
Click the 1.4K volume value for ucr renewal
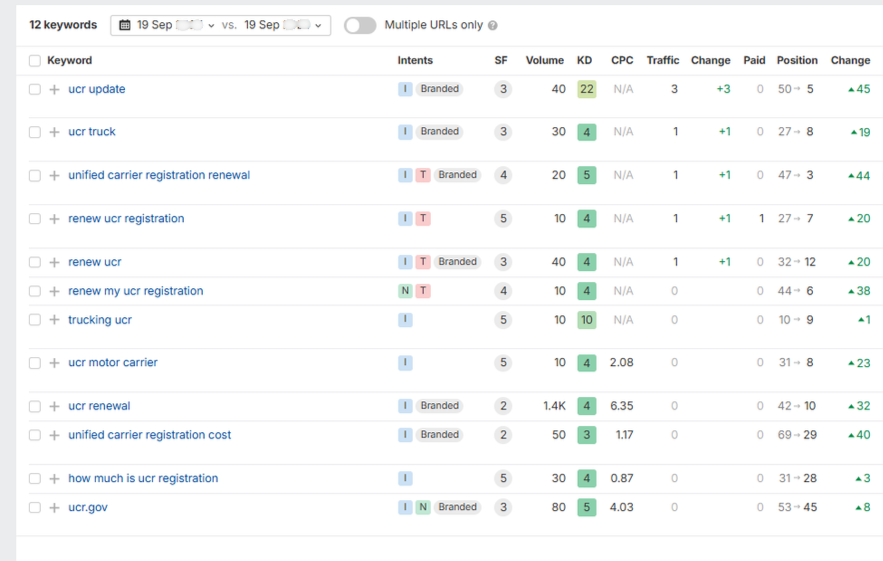[554, 406]
